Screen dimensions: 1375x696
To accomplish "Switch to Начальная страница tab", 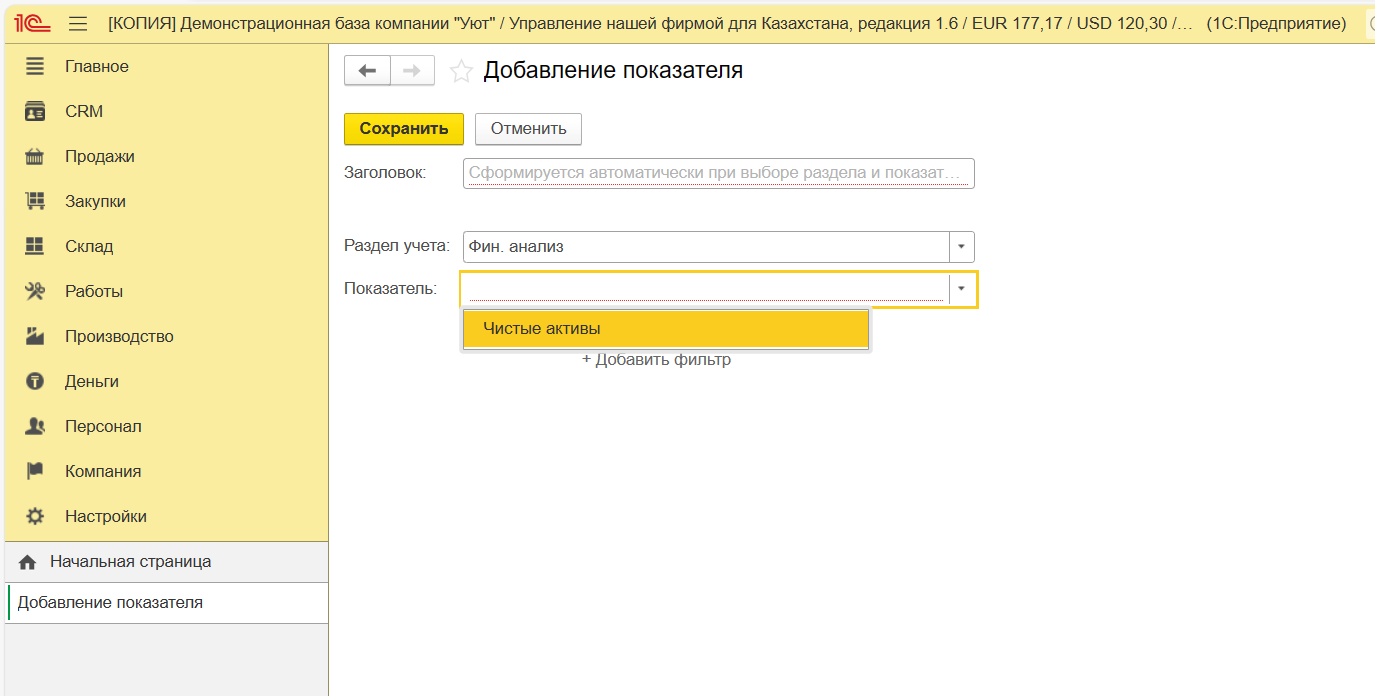I will click(x=130, y=562).
